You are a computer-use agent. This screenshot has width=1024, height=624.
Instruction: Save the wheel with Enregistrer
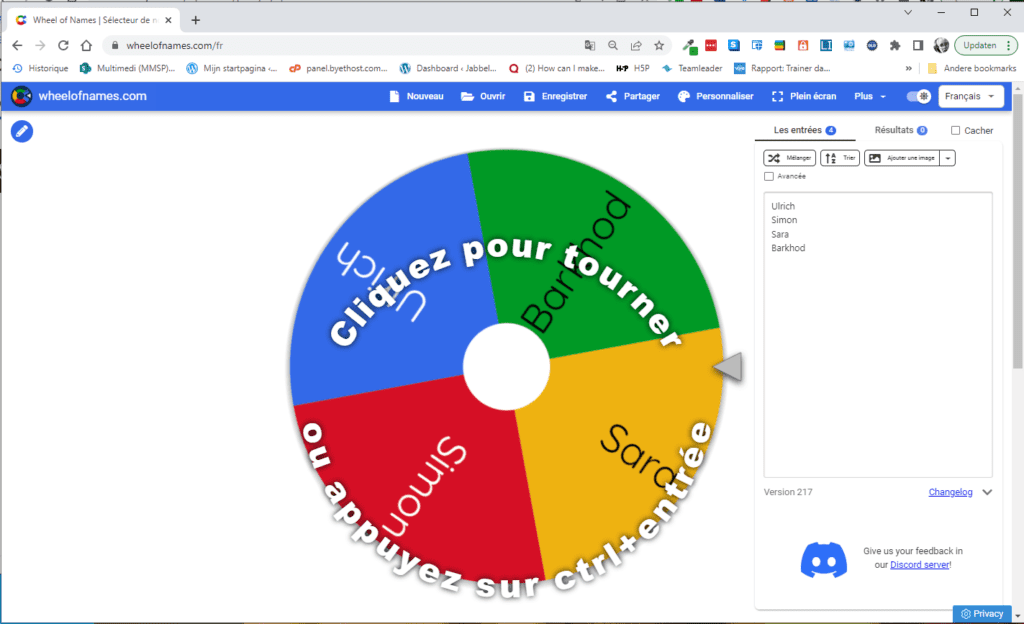tap(556, 96)
